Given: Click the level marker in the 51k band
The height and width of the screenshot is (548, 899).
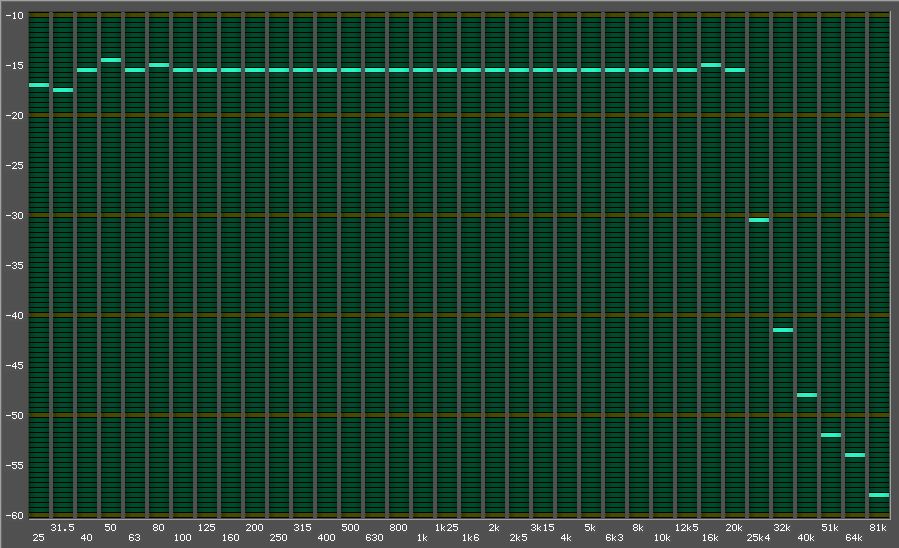Looking at the screenshot, I should (831, 435).
